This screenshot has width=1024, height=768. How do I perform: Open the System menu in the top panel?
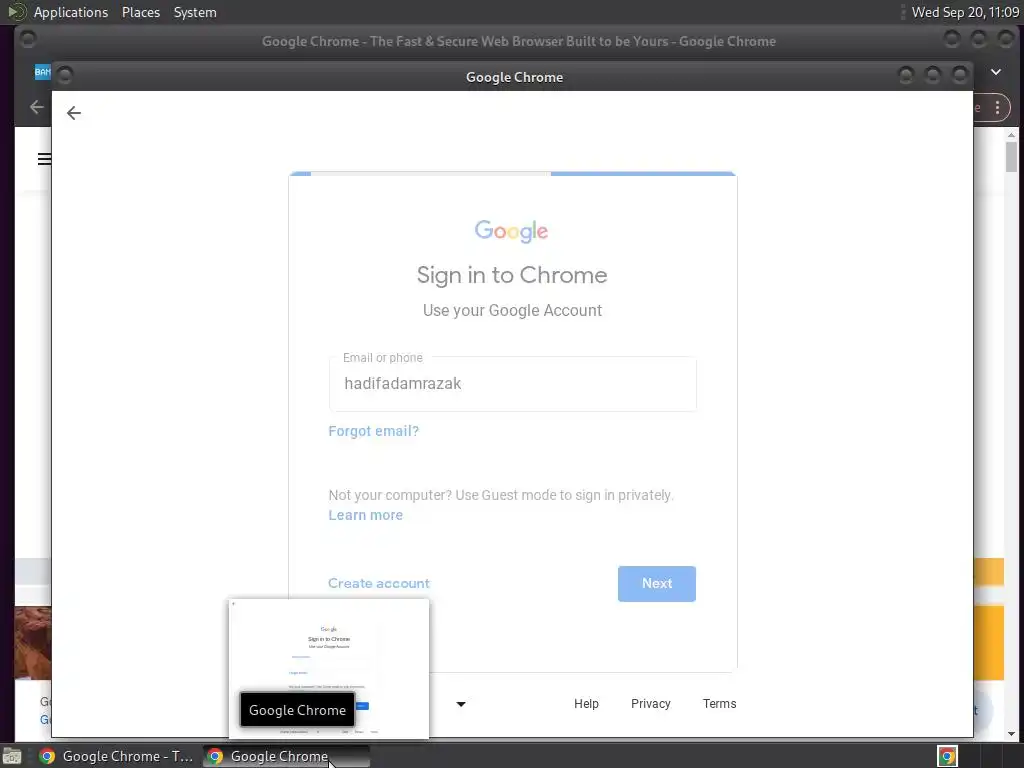click(195, 12)
